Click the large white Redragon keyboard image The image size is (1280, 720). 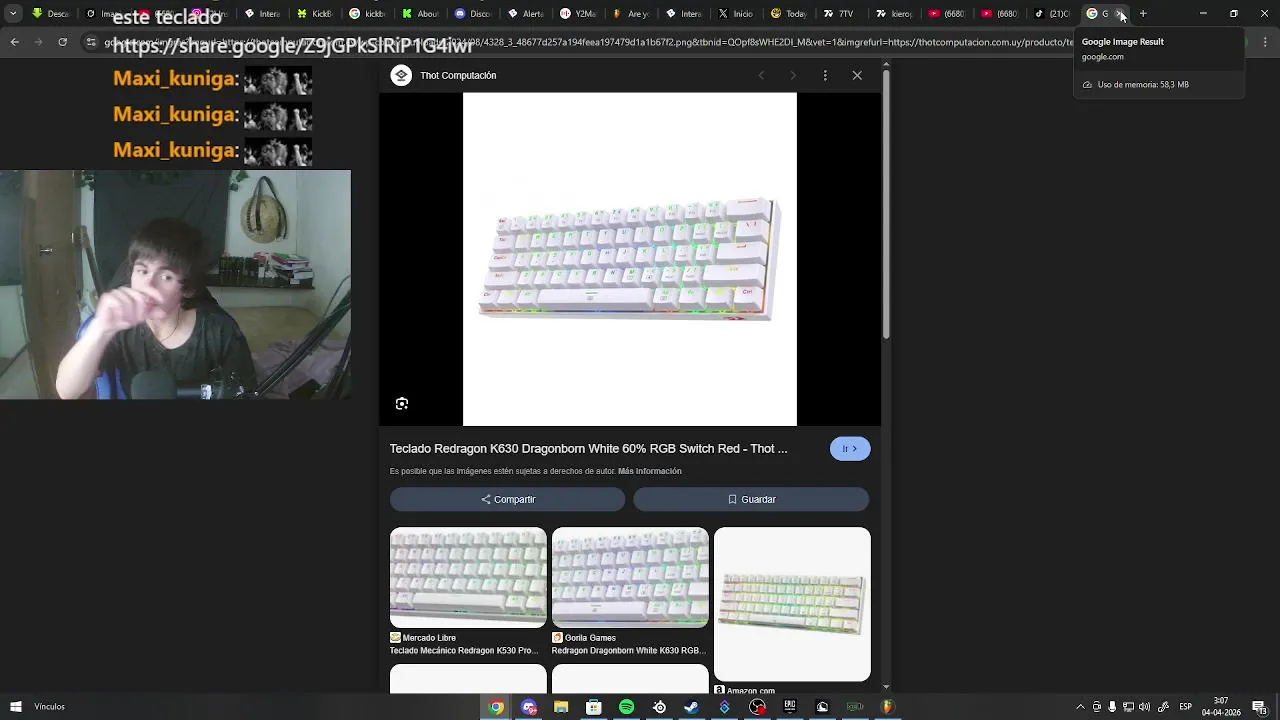(630, 259)
